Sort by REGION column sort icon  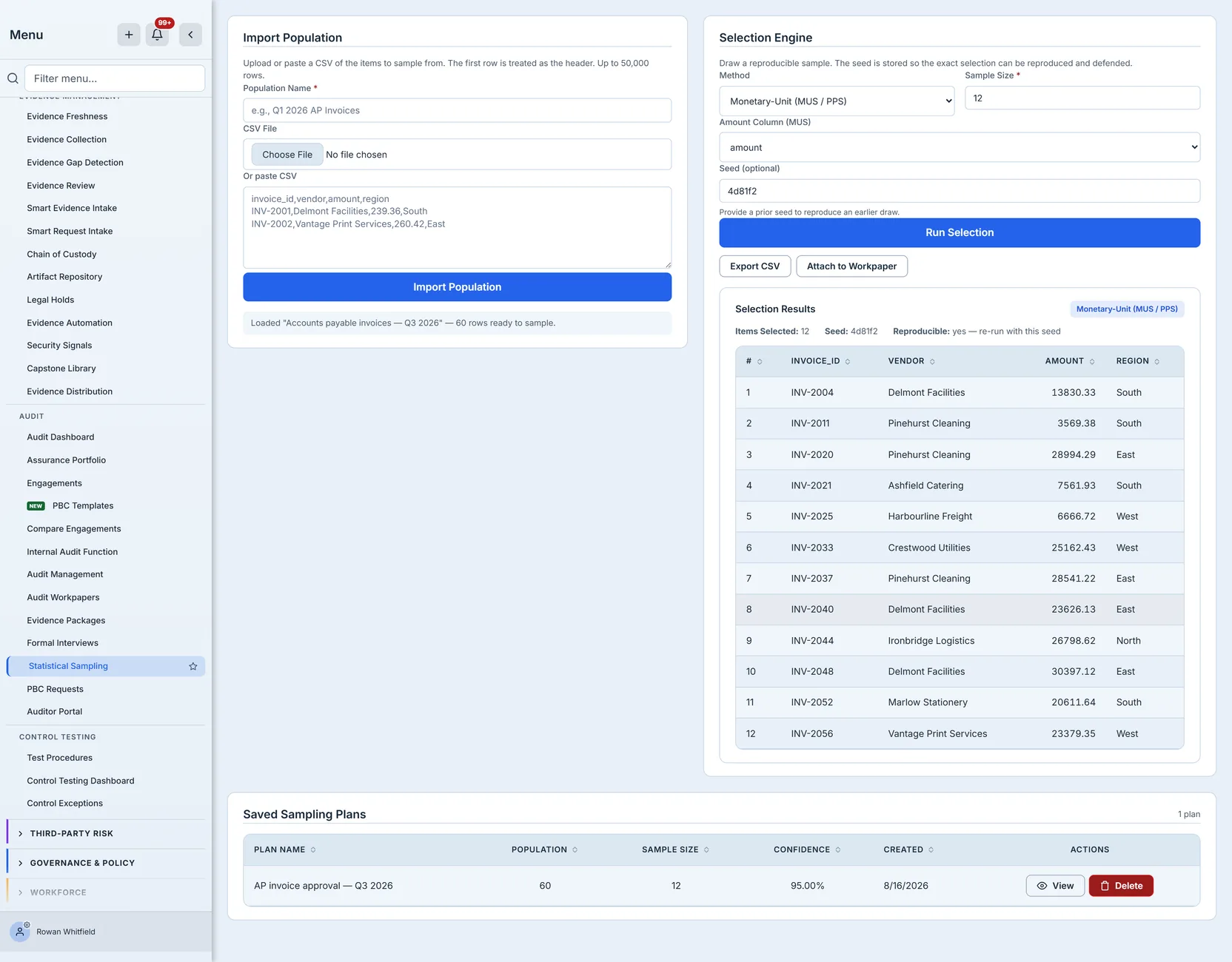[x=1157, y=362]
